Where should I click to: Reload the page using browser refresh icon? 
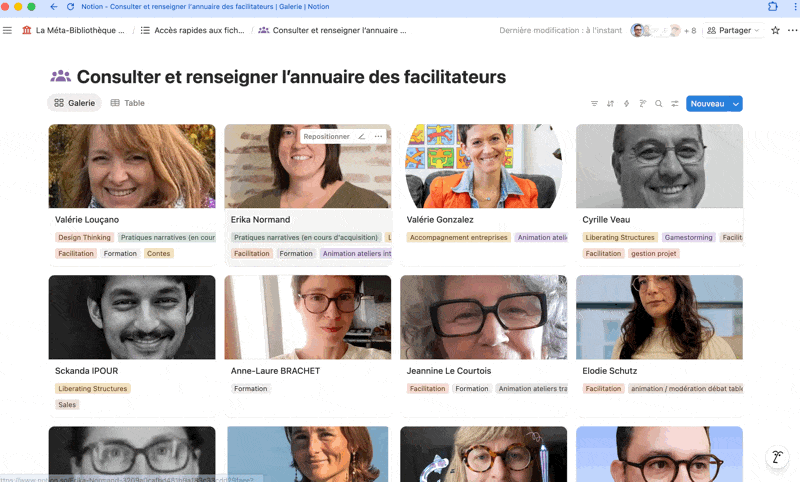[x=70, y=7]
